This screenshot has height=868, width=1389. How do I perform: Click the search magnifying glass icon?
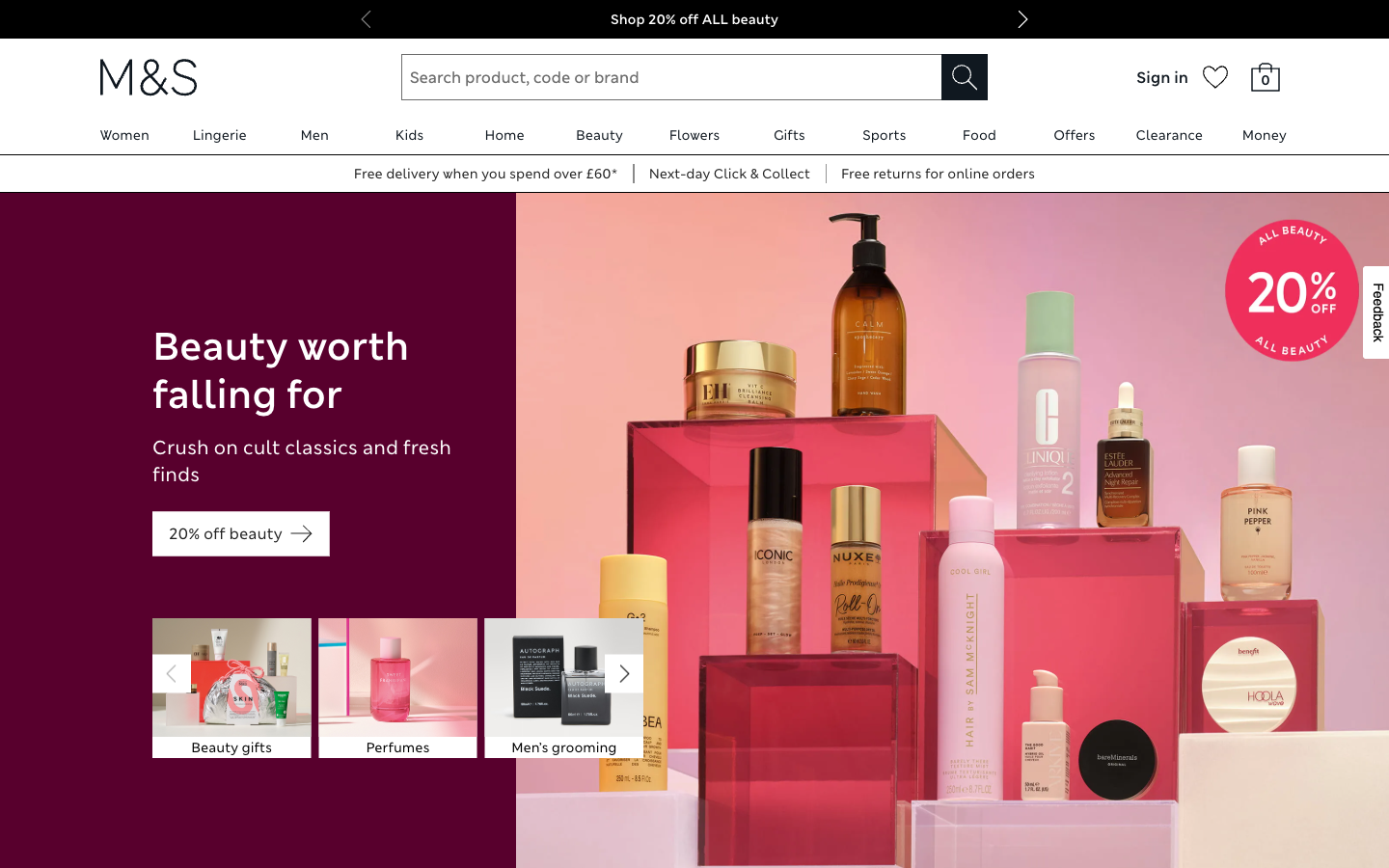[x=964, y=77]
